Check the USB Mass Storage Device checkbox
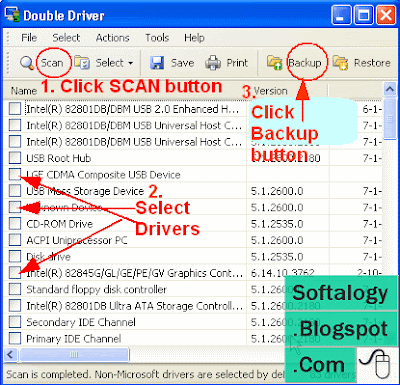Image resolution: width=400 pixels, height=385 pixels. 15,191
